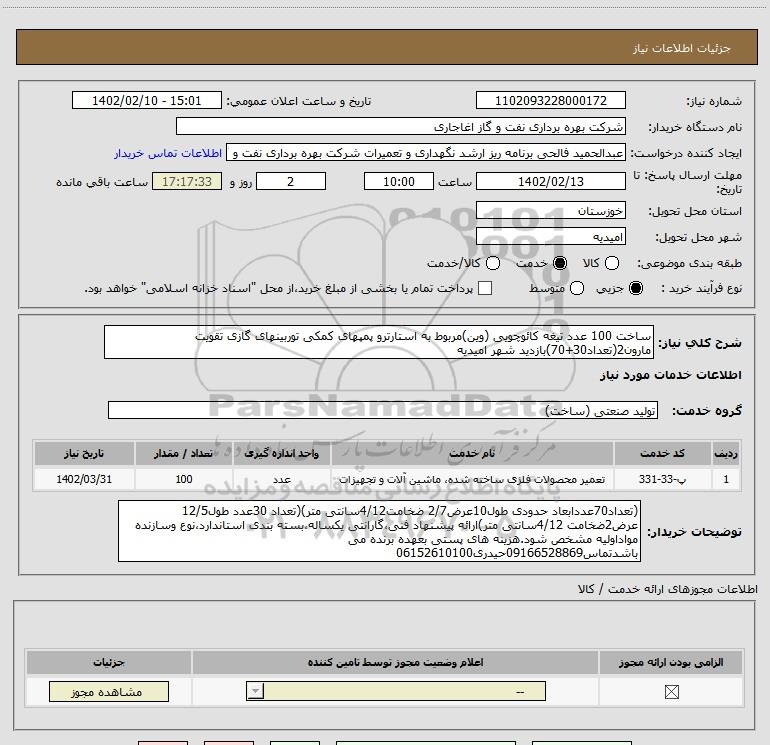
Task: Click the مشاهده مجوز button
Action: point(109,691)
